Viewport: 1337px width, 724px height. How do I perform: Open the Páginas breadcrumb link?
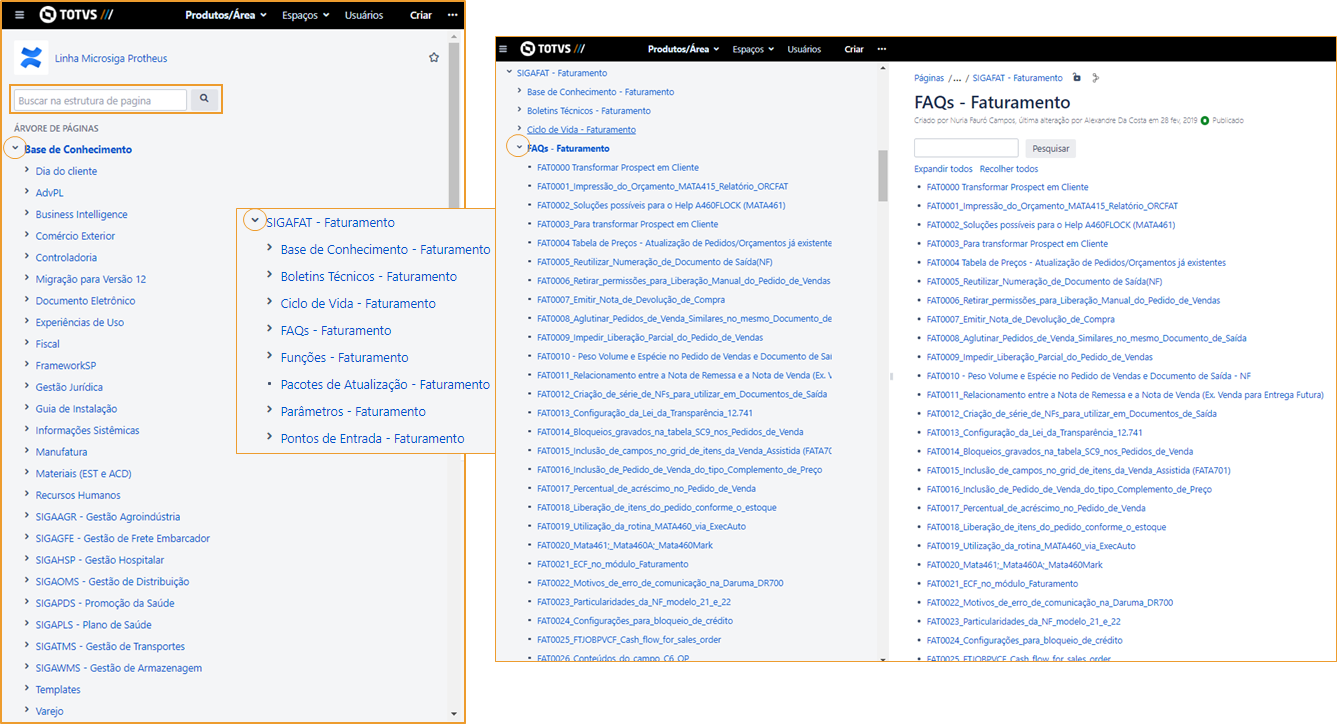[929, 77]
